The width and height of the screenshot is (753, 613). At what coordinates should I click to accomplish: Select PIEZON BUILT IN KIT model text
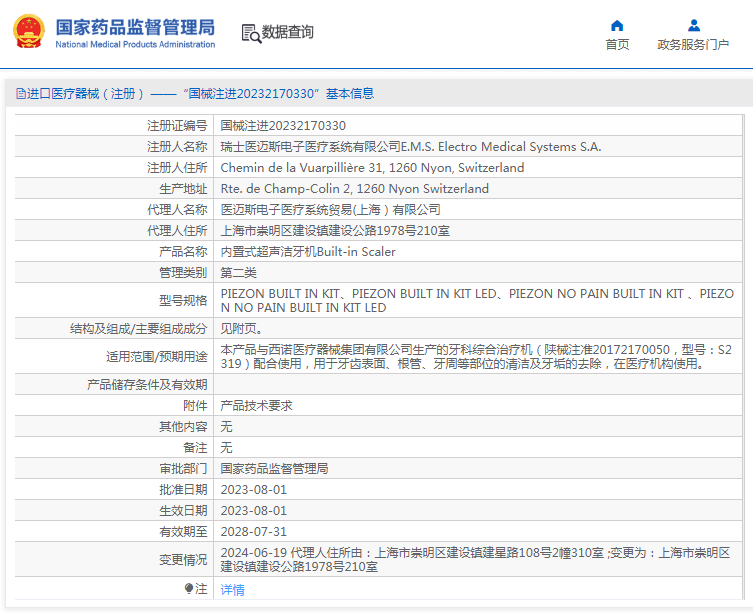pyautogui.click(x=477, y=301)
